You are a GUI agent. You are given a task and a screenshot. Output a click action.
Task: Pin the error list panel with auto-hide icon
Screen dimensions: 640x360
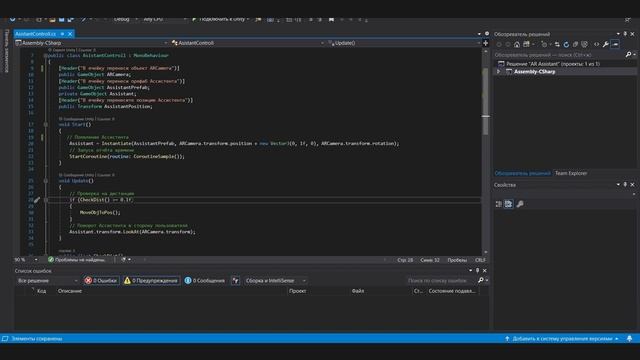(478, 271)
